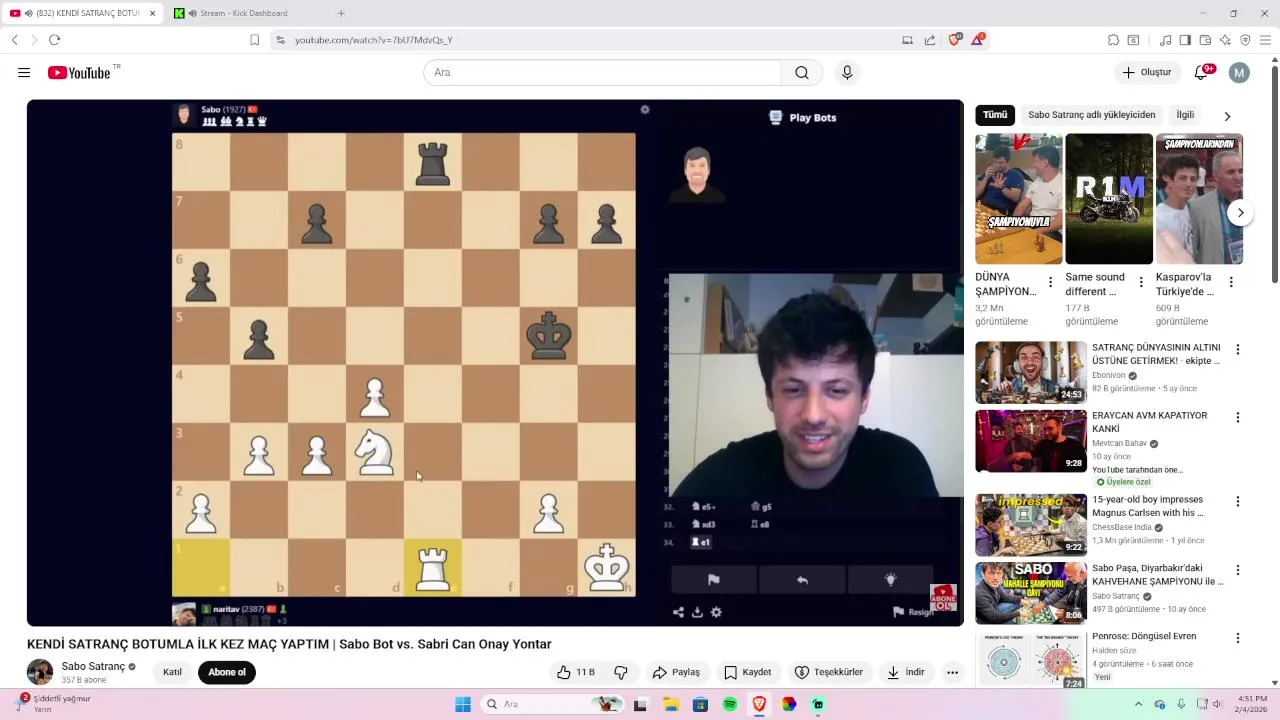1280x720 pixels.
Task: Click the Teşekkürler thanks button
Action: click(829, 672)
